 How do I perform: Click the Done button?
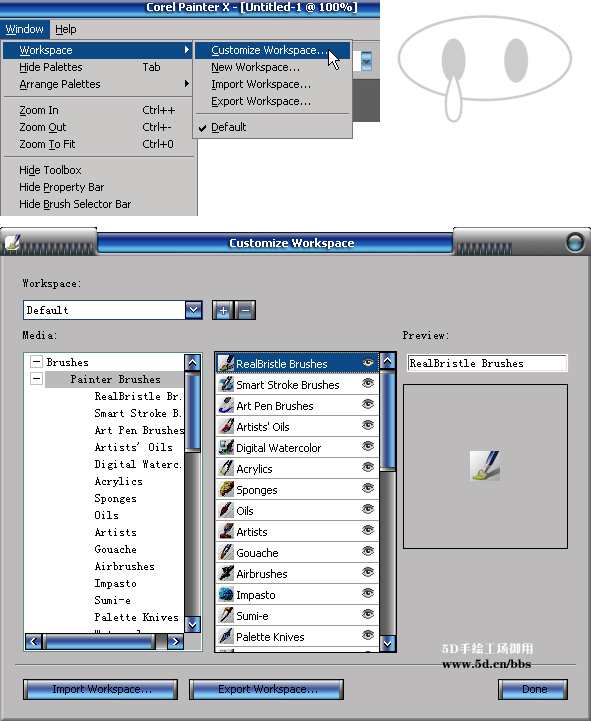point(533,689)
